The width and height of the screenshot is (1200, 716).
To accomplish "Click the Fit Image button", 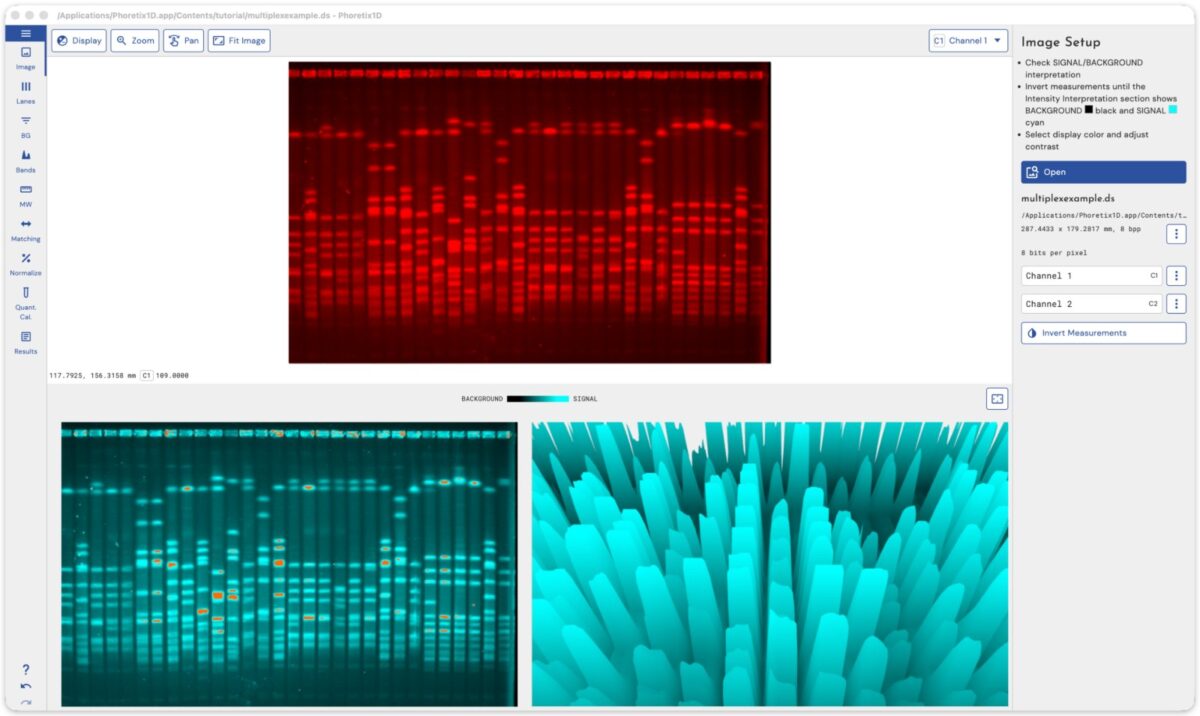I will tap(239, 41).
